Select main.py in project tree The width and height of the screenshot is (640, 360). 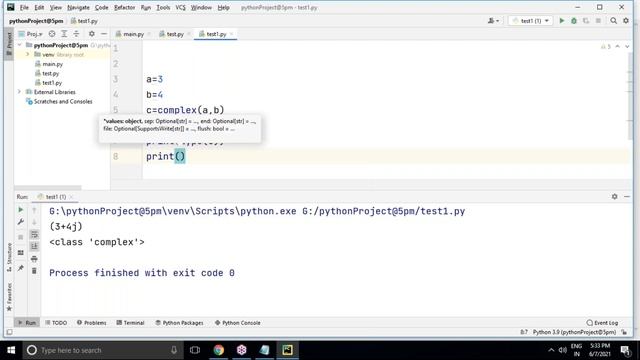tap(53, 64)
